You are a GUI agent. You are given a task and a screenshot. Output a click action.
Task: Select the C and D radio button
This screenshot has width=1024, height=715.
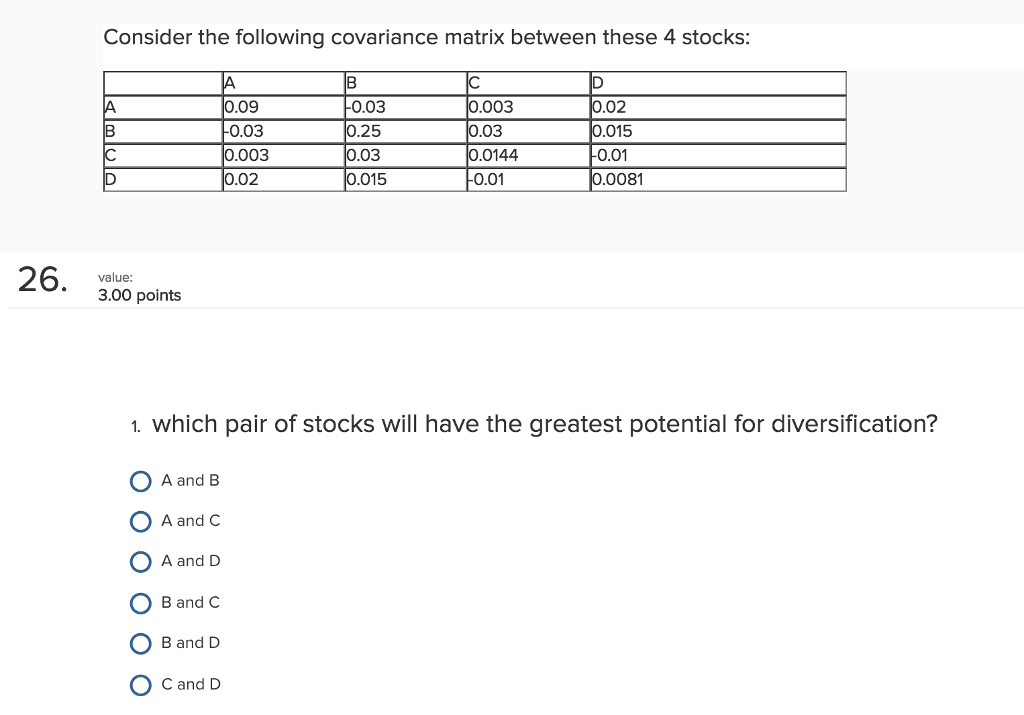(x=140, y=684)
